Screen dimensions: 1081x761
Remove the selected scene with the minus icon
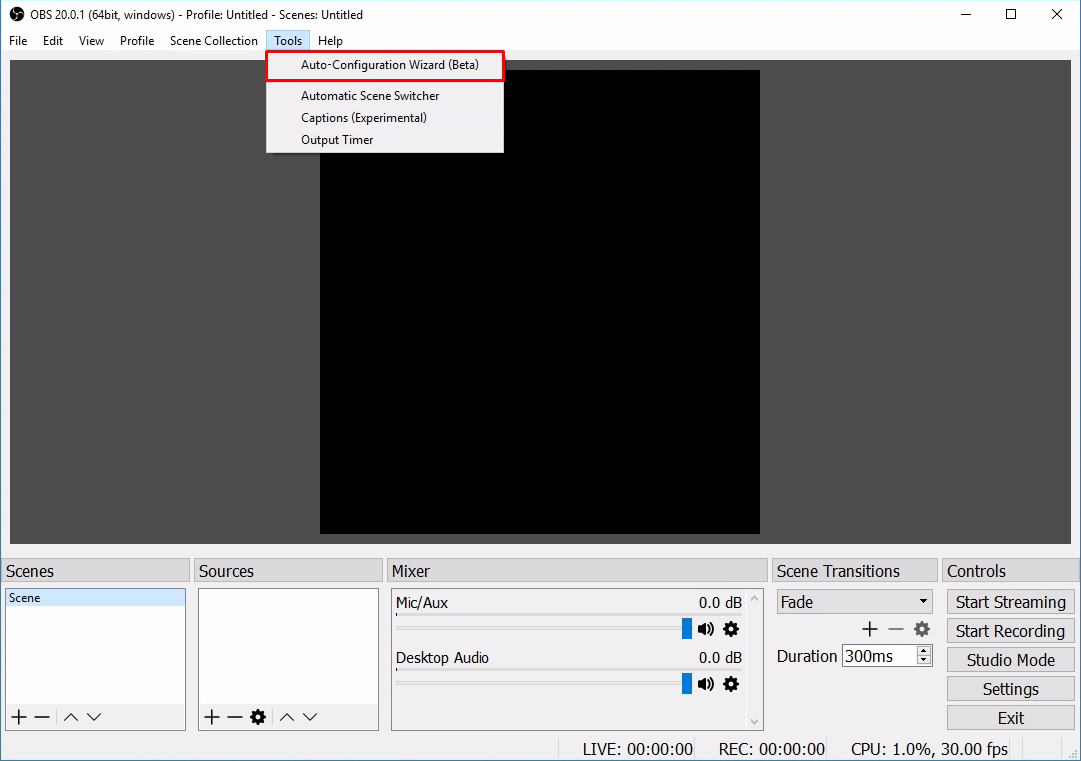tap(42, 717)
